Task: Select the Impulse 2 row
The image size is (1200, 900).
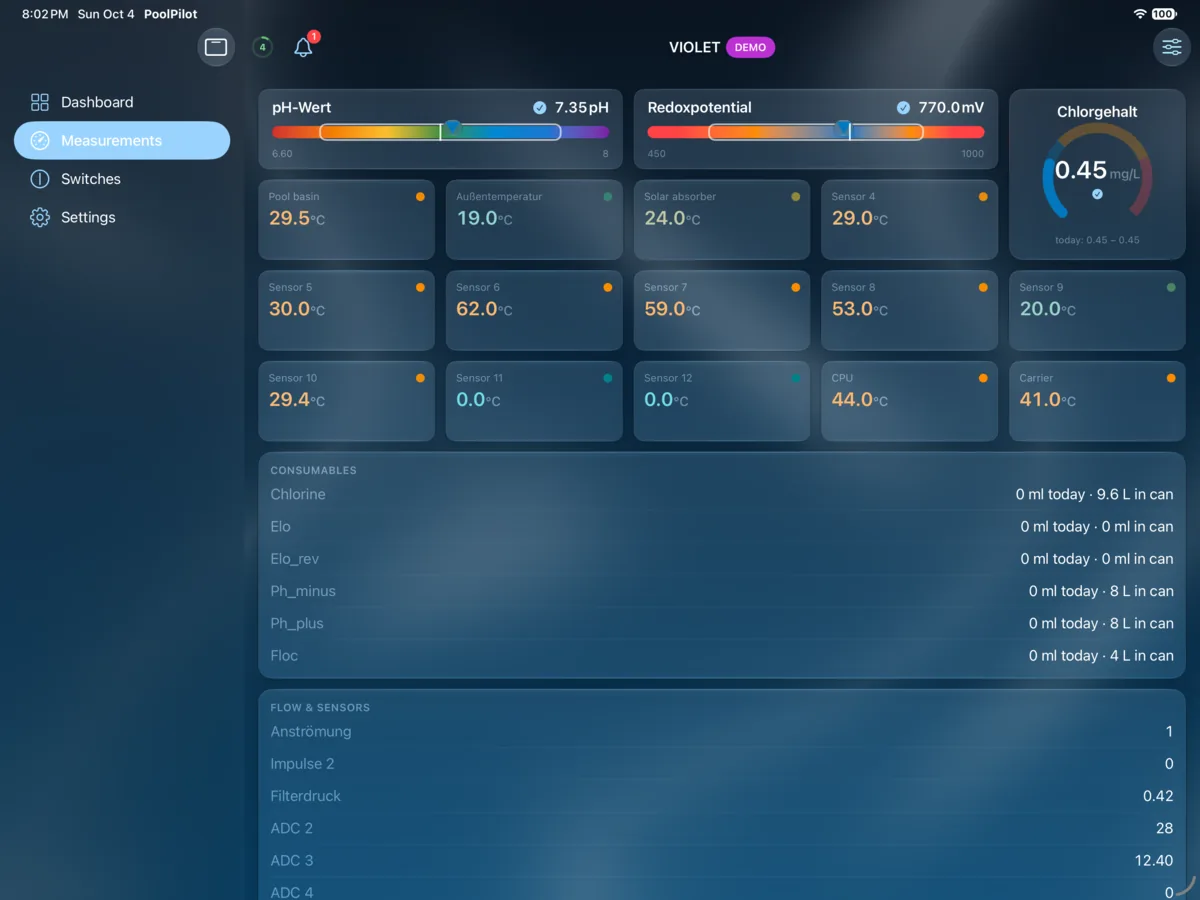Action: [x=722, y=763]
